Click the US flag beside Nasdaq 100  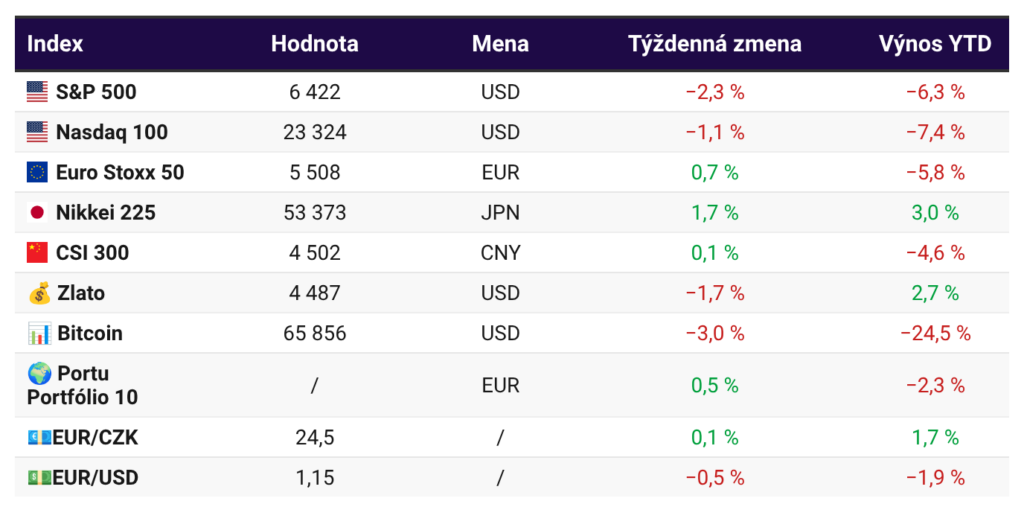click(37, 132)
